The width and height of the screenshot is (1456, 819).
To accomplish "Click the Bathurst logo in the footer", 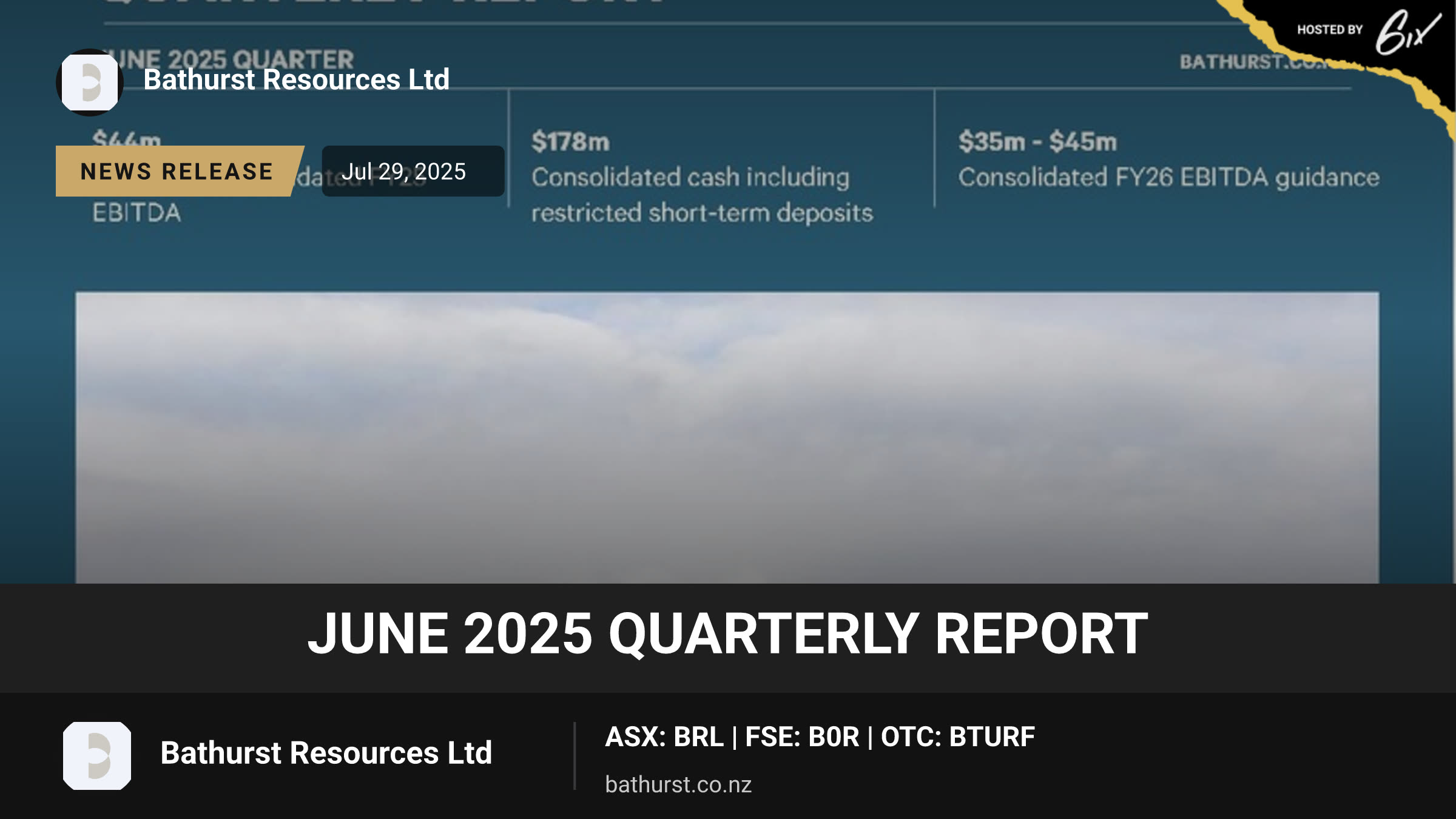I will coord(97,756).
